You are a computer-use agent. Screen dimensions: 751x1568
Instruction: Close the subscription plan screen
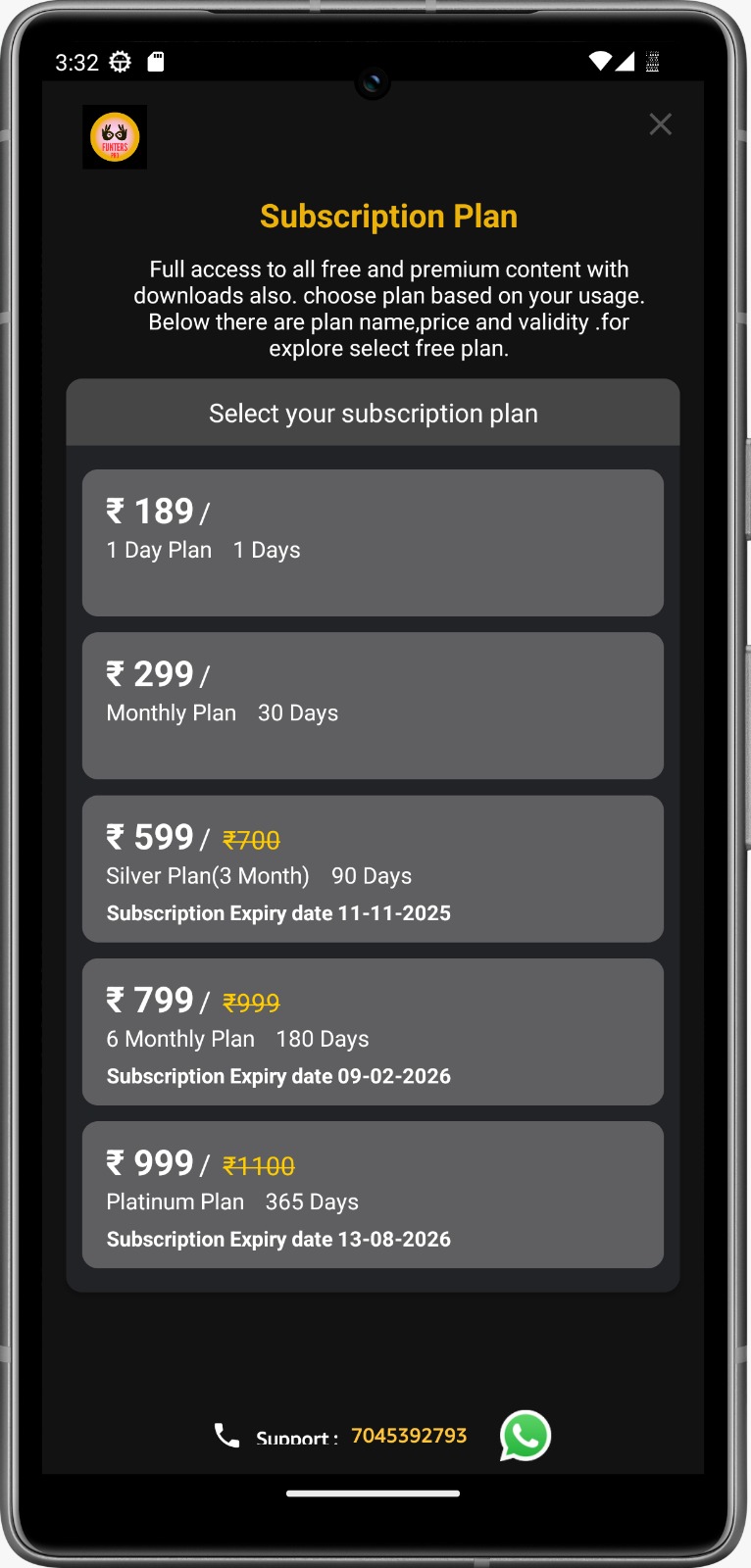point(660,124)
